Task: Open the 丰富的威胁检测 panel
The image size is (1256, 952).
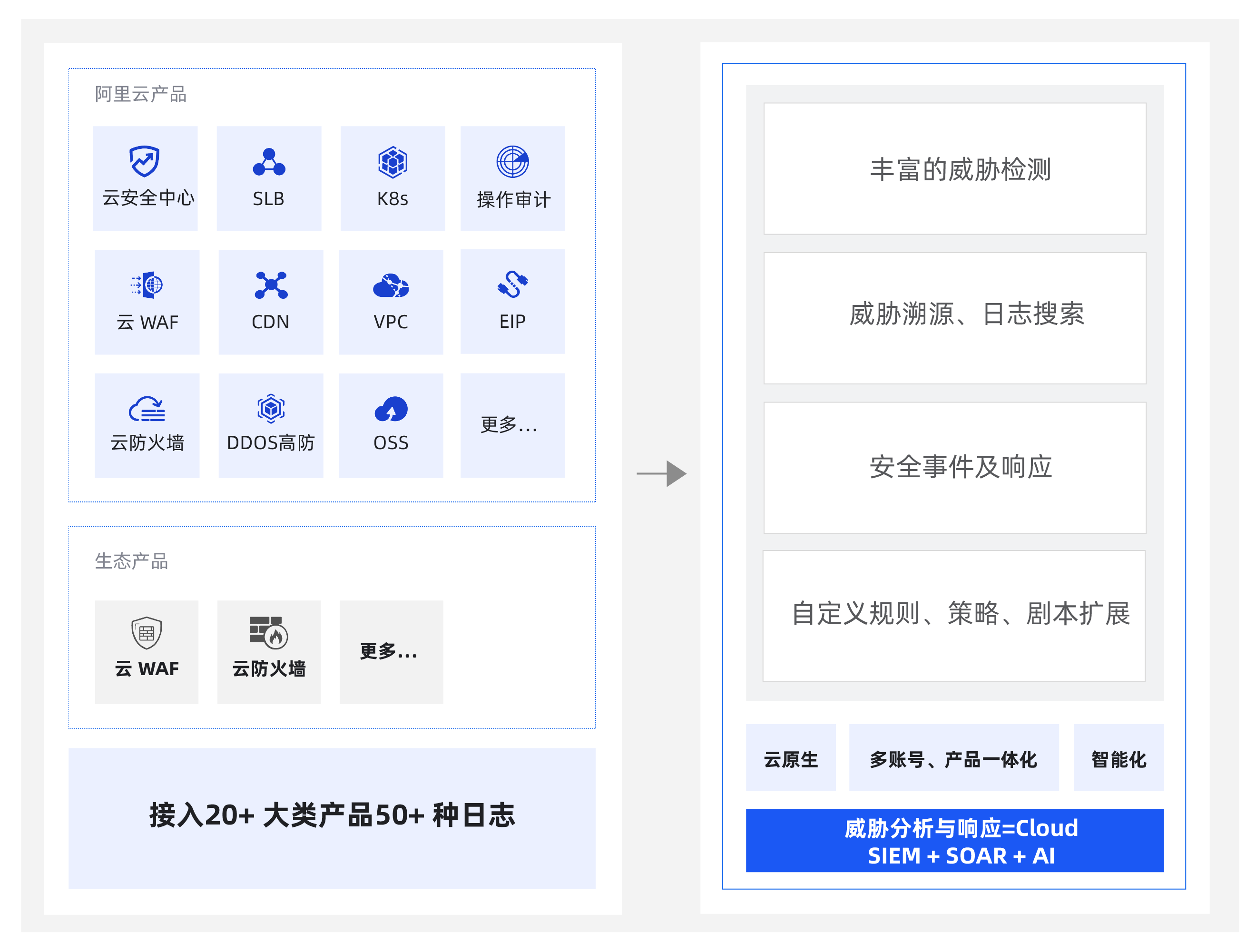Action: pos(954,168)
